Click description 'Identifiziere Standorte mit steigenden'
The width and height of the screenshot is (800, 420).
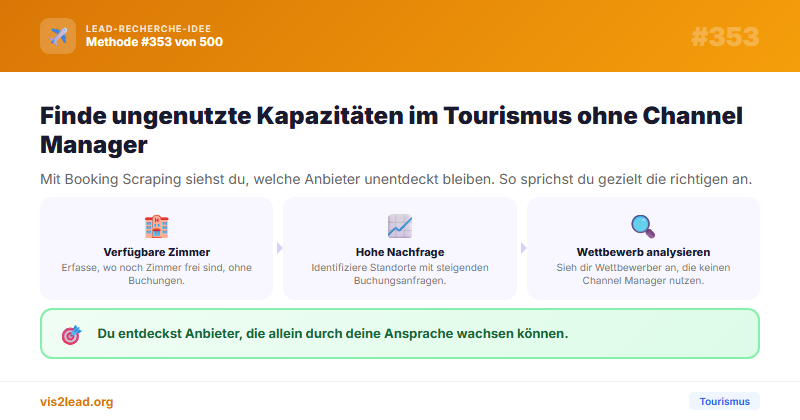(x=400, y=274)
